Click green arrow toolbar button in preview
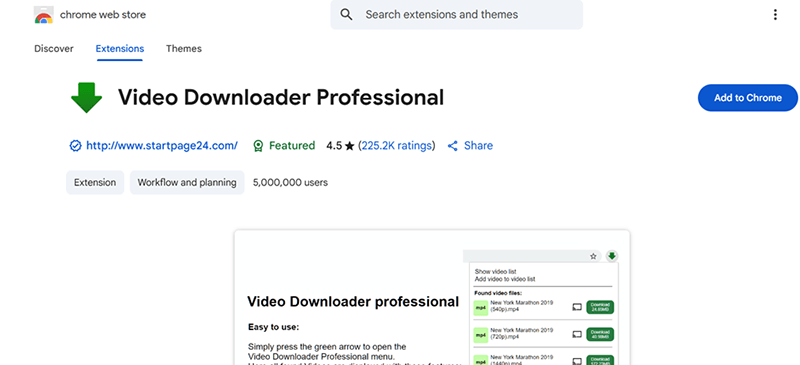800x365 pixels. pyautogui.click(x=612, y=256)
